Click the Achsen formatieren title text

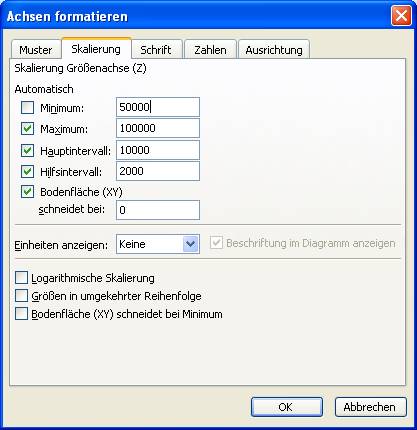pyautogui.click(x=67, y=16)
